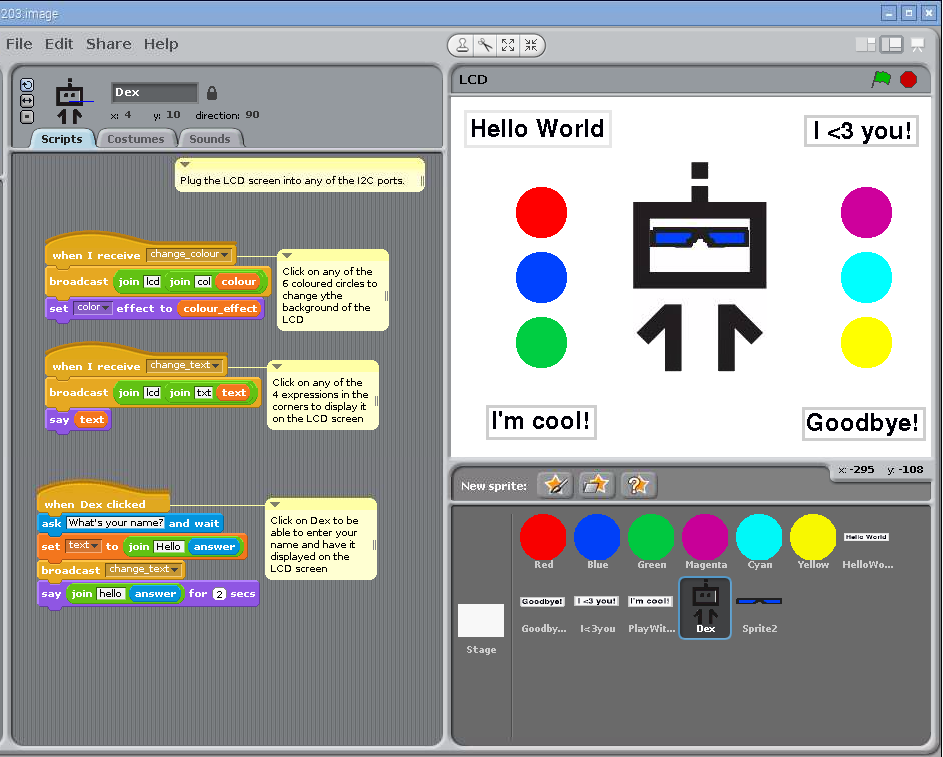Toggle the lock next to Dex name
Viewport: 943px width, 757px height.
click(212, 93)
